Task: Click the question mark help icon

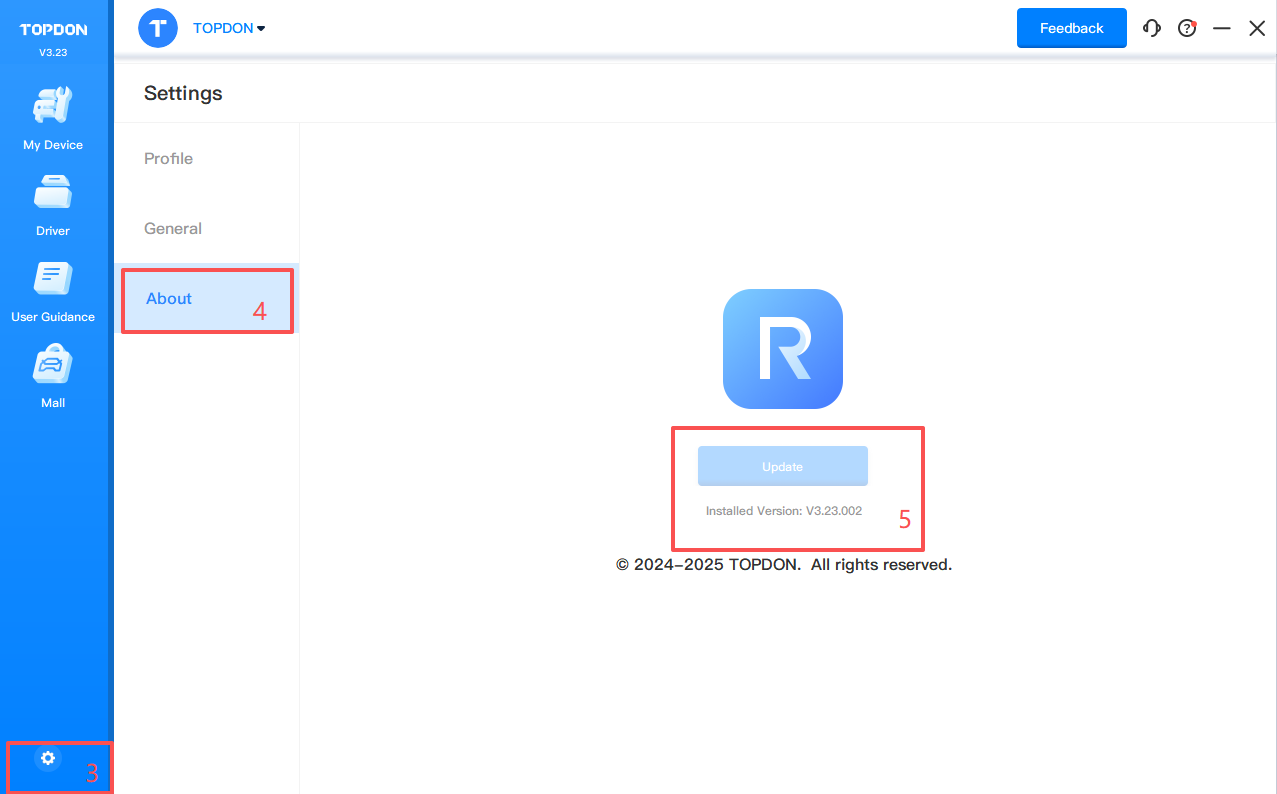Action: [x=1187, y=28]
